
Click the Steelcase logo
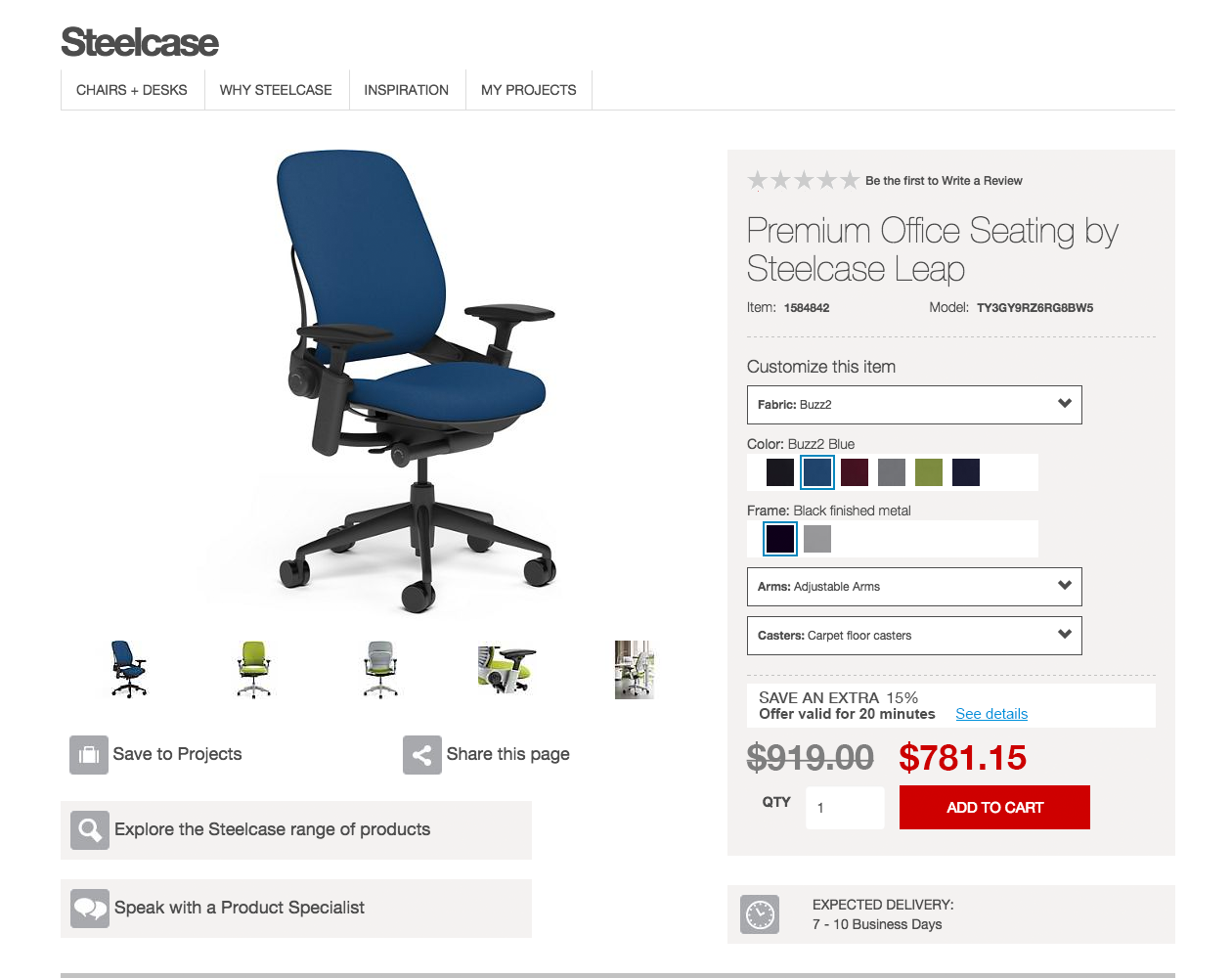(140, 42)
